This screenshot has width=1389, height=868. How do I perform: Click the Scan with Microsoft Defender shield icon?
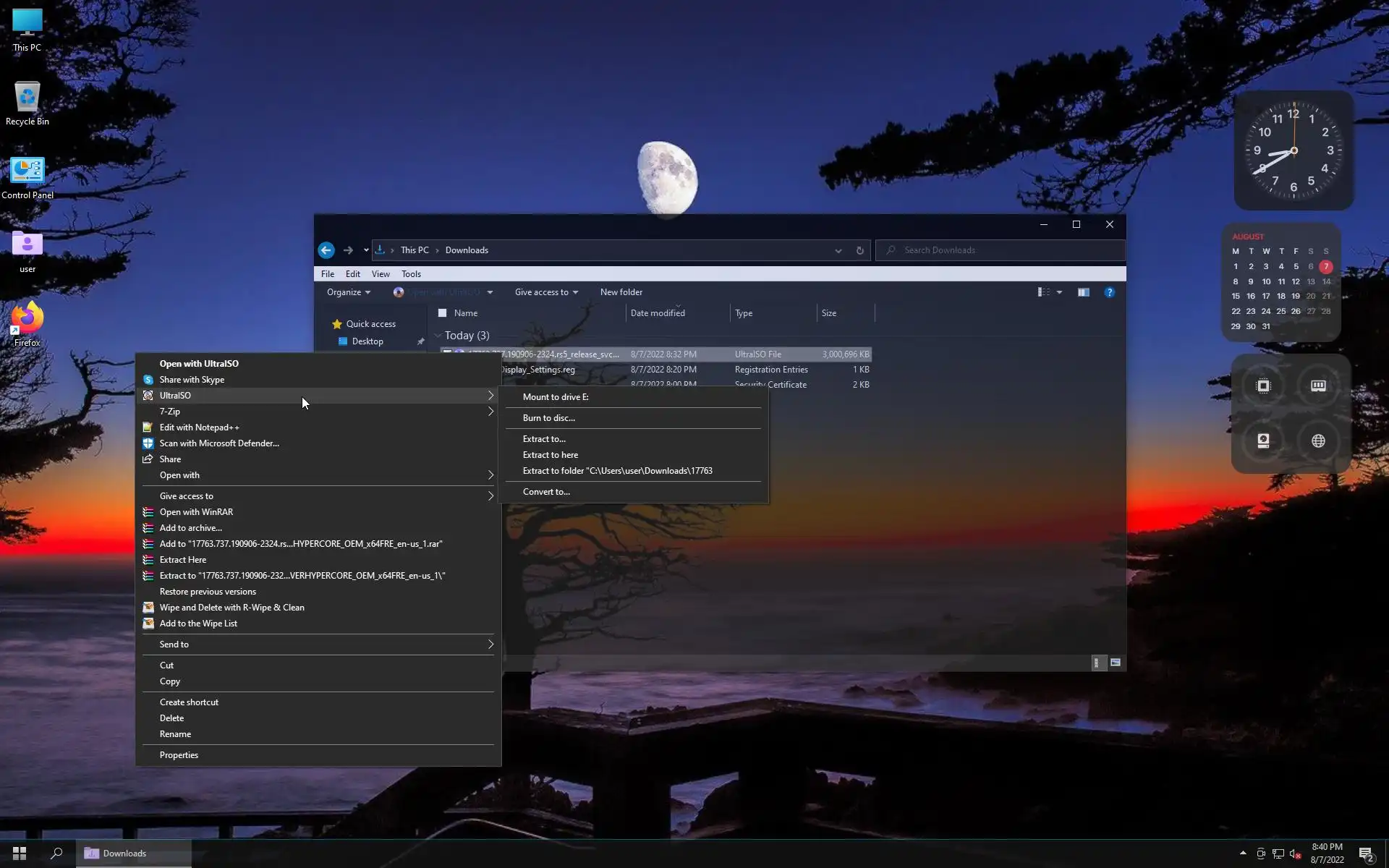[x=148, y=443]
